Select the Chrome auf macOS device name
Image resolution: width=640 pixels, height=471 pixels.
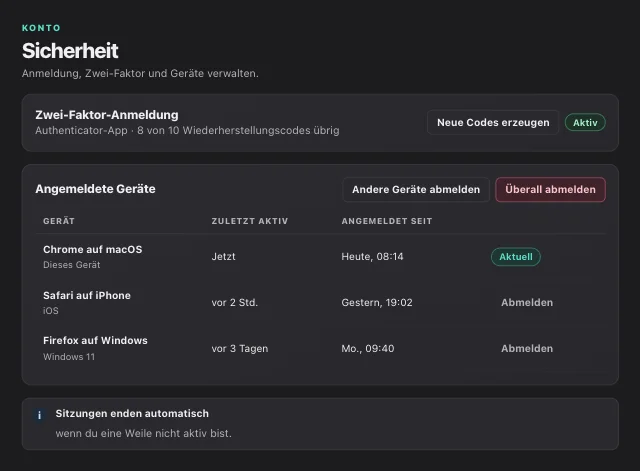(93, 249)
